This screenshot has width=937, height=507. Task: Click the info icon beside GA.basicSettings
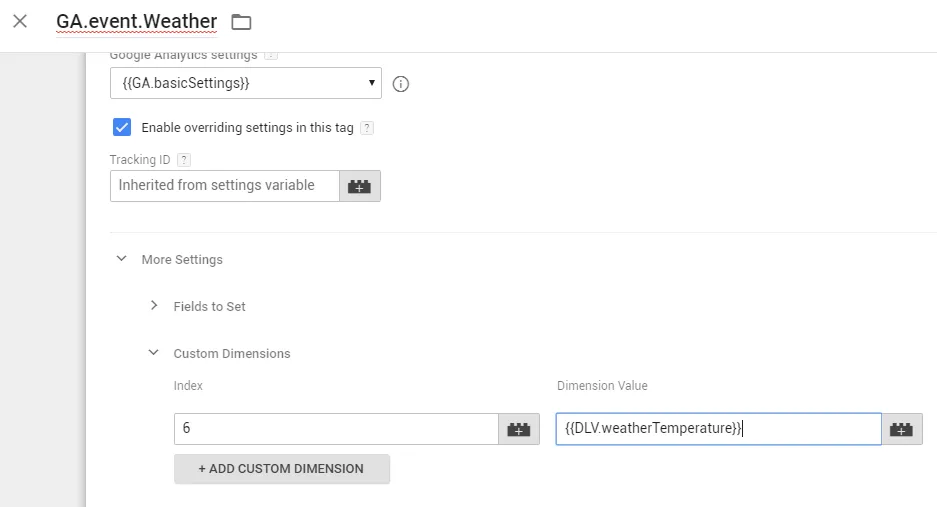coord(400,84)
